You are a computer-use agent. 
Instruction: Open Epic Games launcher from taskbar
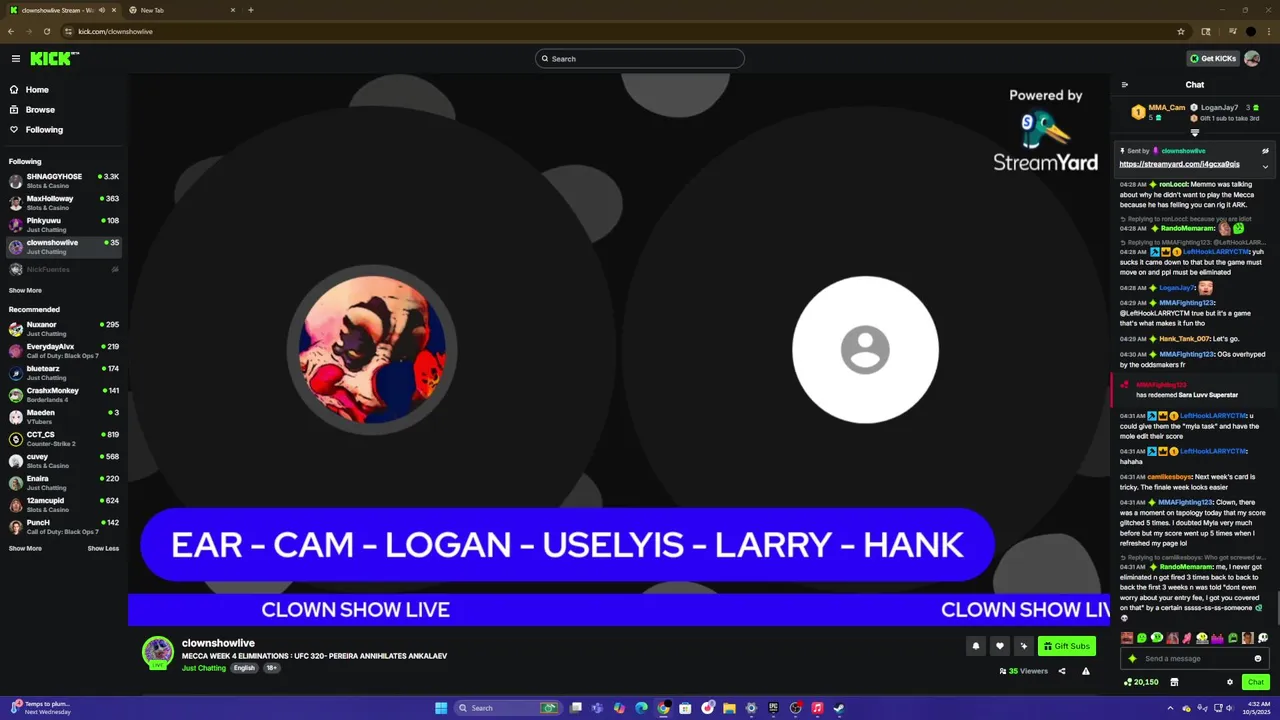tap(773, 708)
